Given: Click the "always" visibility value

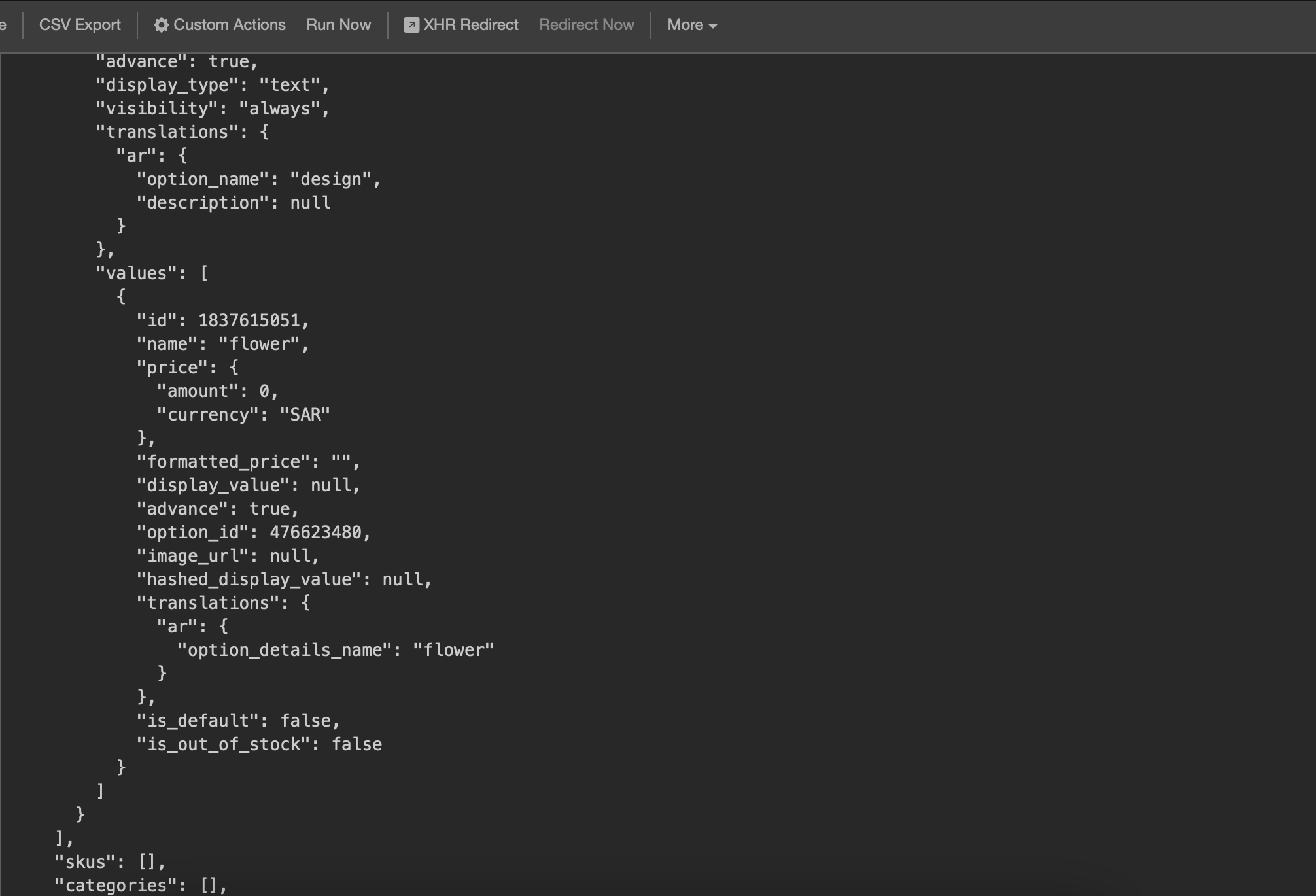Looking at the screenshot, I should click(279, 109).
